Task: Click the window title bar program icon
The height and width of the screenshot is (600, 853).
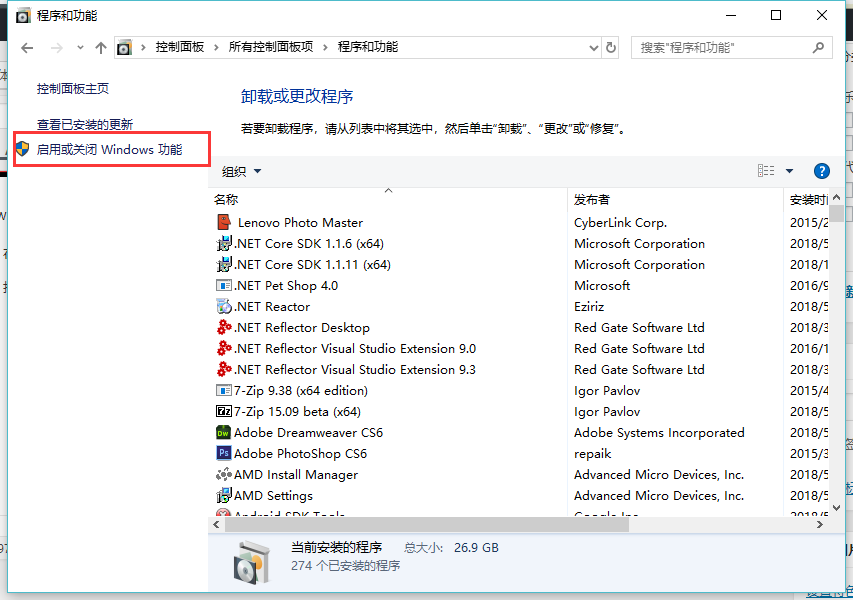Action: (23, 16)
